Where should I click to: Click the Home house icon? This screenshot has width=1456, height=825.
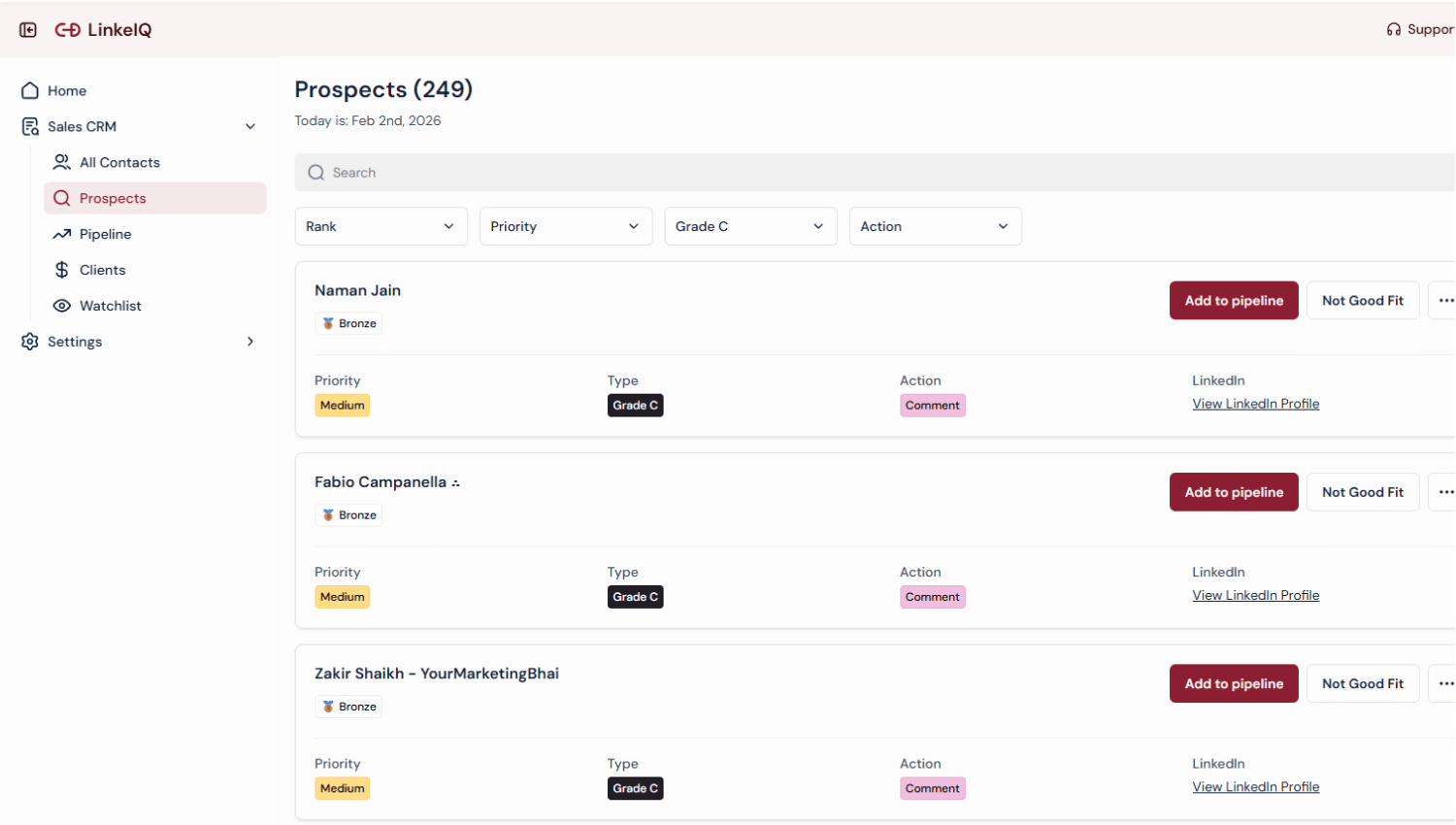[x=30, y=90]
